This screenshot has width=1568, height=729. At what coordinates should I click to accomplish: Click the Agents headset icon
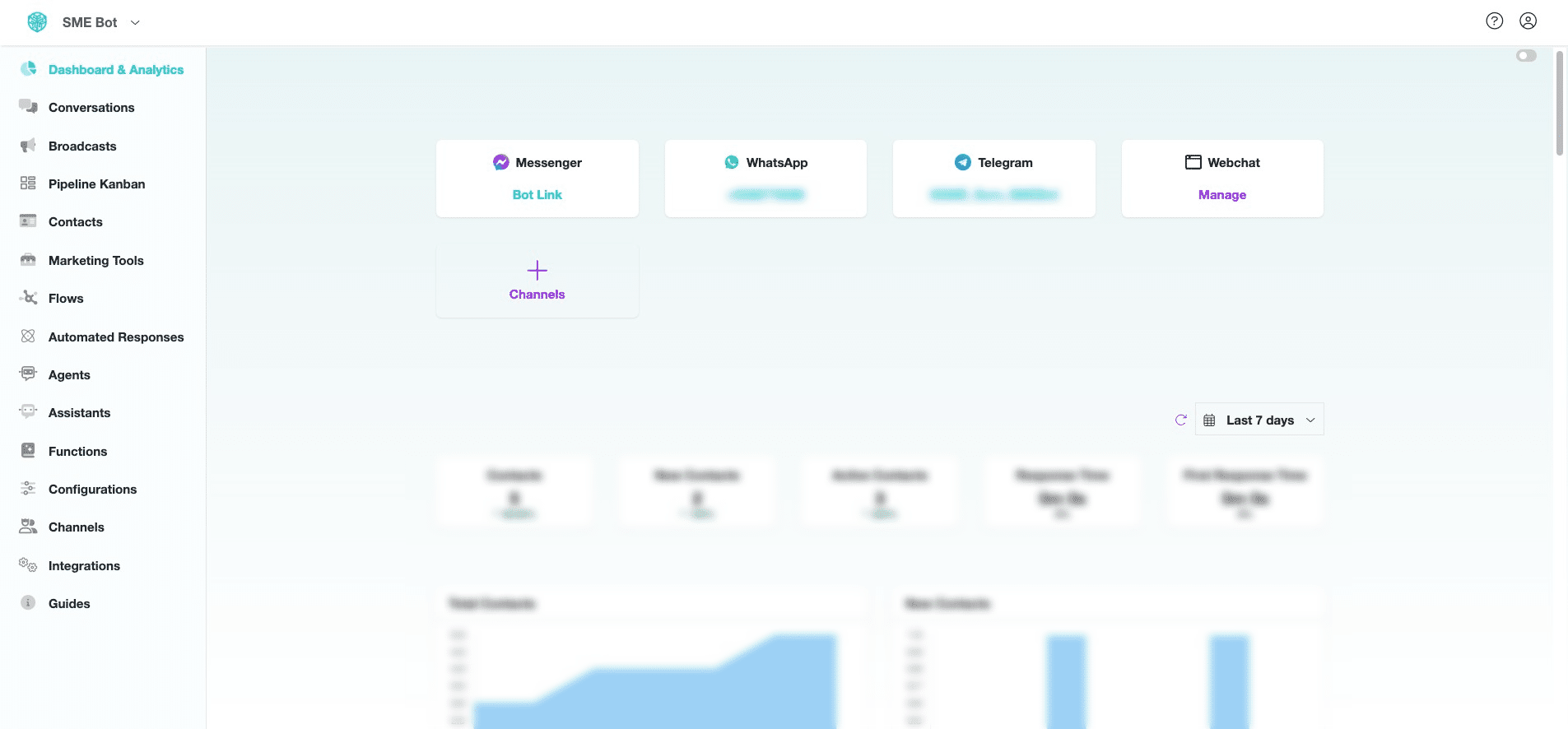[29, 374]
